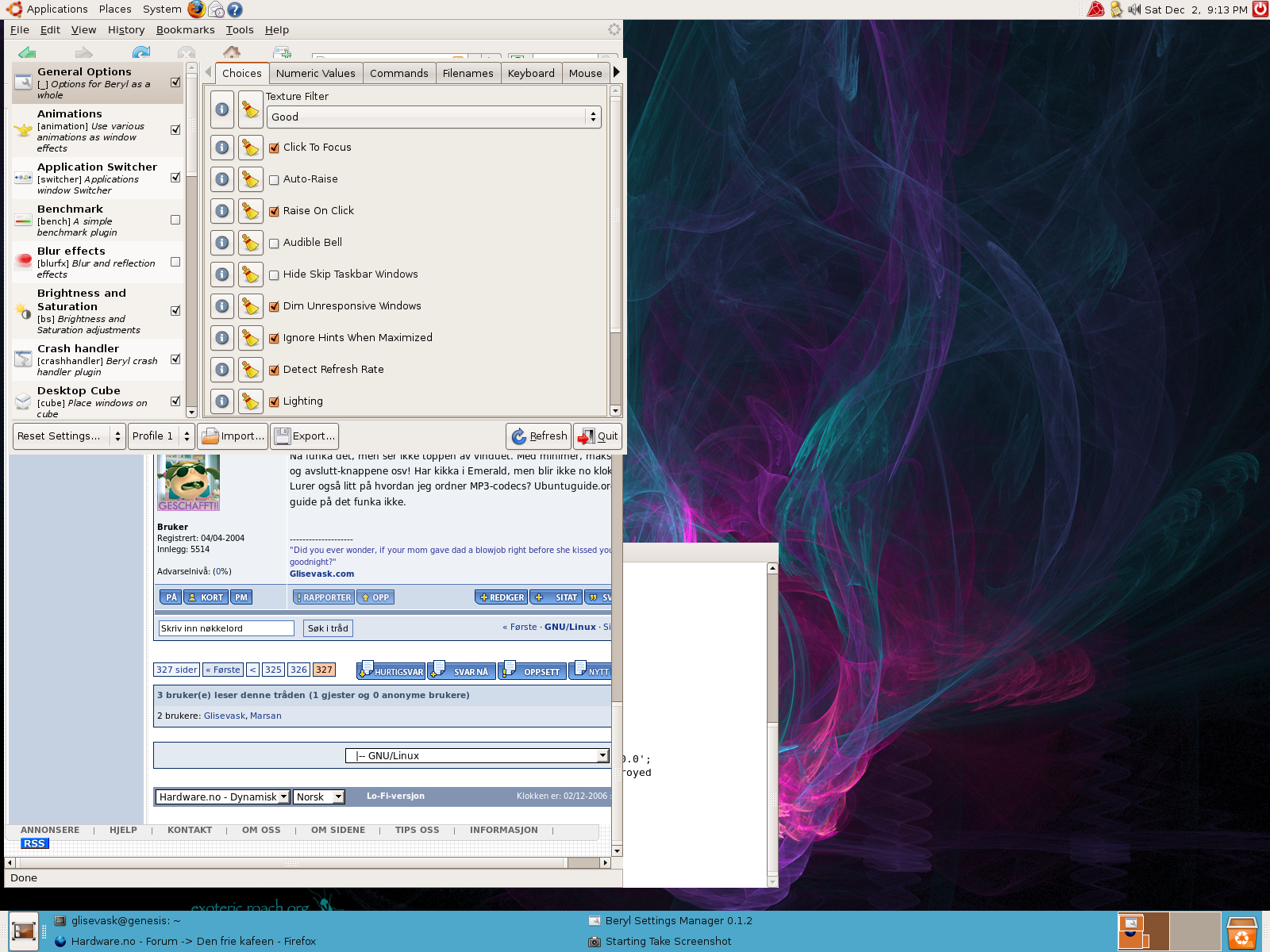Open the Help icon in top panel
The height and width of the screenshot is (952, 1270).
[x=235, y=10]
